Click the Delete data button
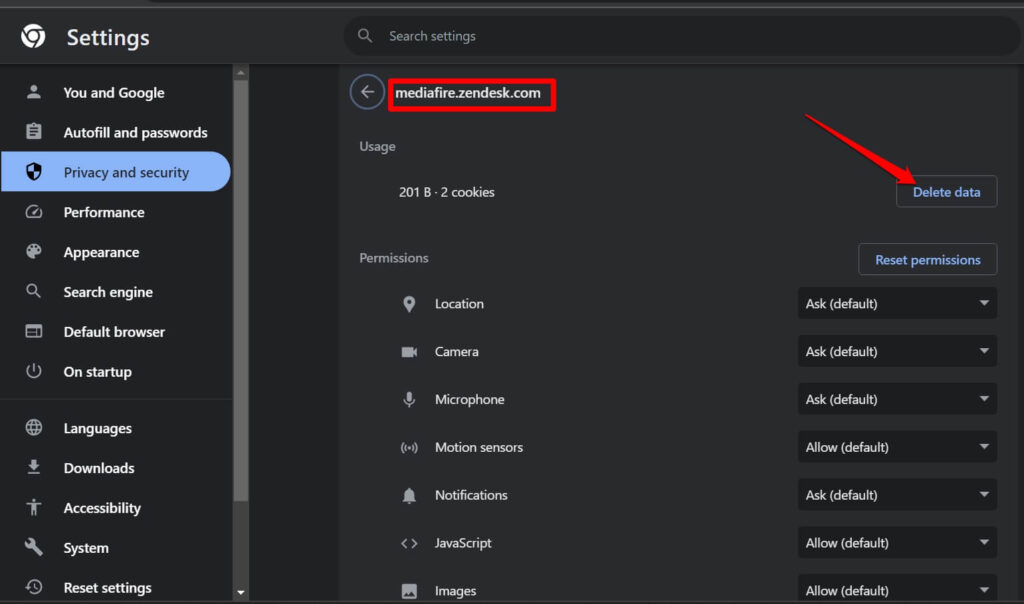1024x604 pixels. click(x=946, y=191)
